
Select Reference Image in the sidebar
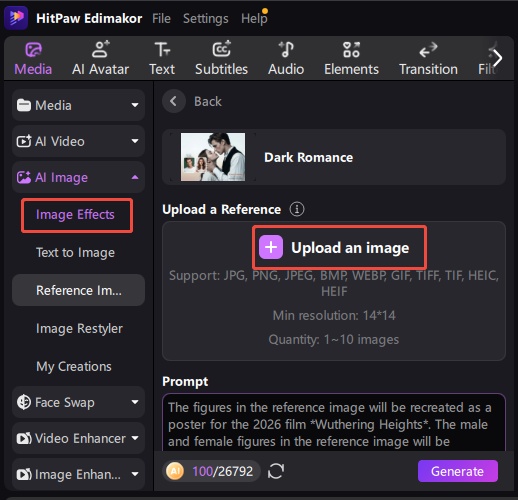coord(79,290)
